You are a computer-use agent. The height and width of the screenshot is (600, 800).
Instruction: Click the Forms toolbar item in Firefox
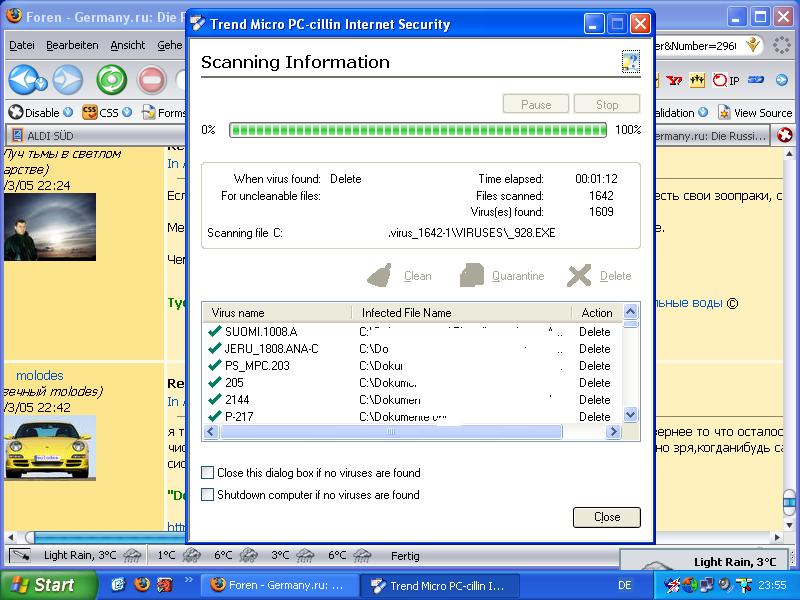pyautogui.click(x=164, y=112)
